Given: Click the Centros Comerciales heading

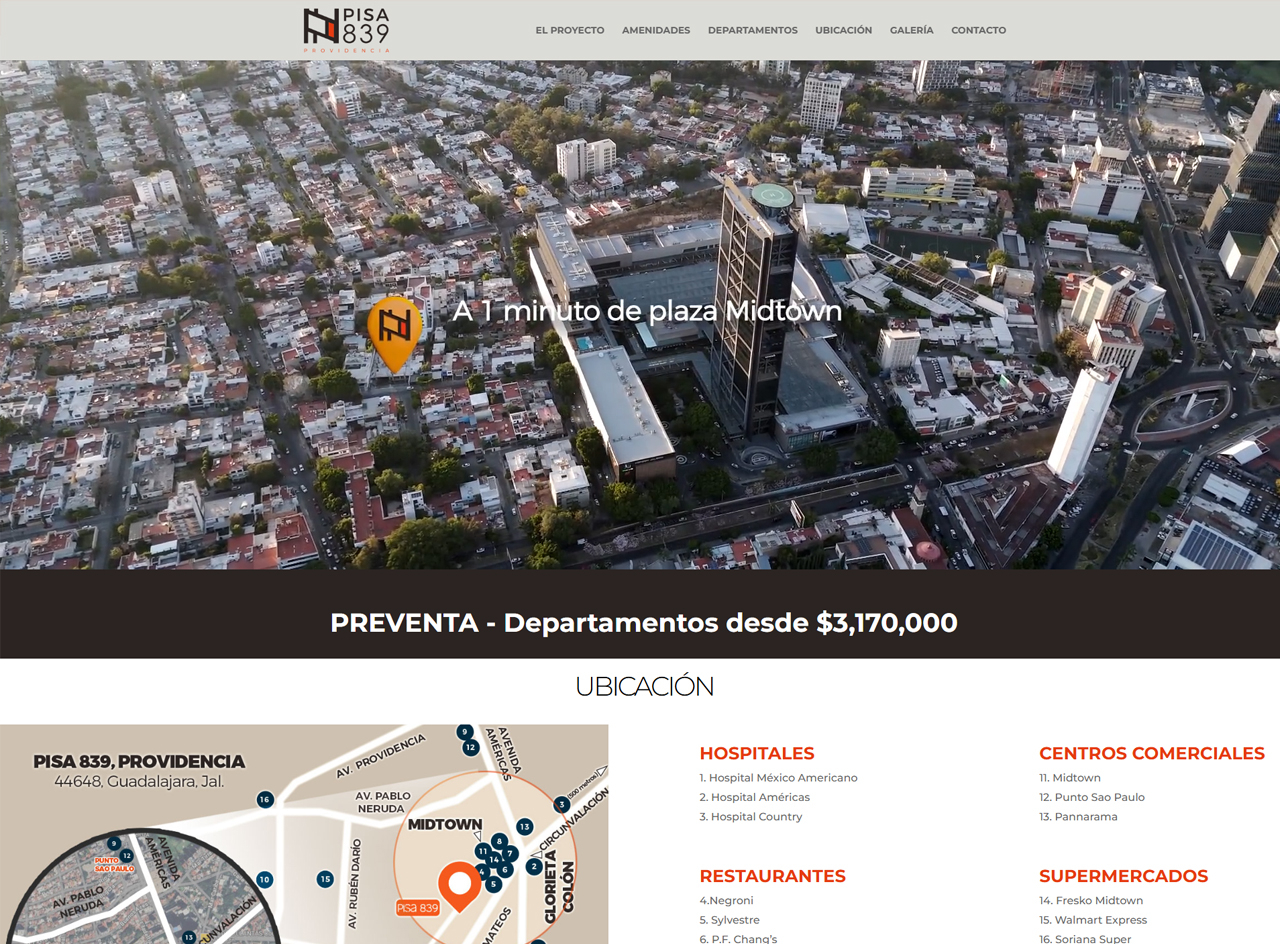Looking at the screenshot, I should point(1152,753).
